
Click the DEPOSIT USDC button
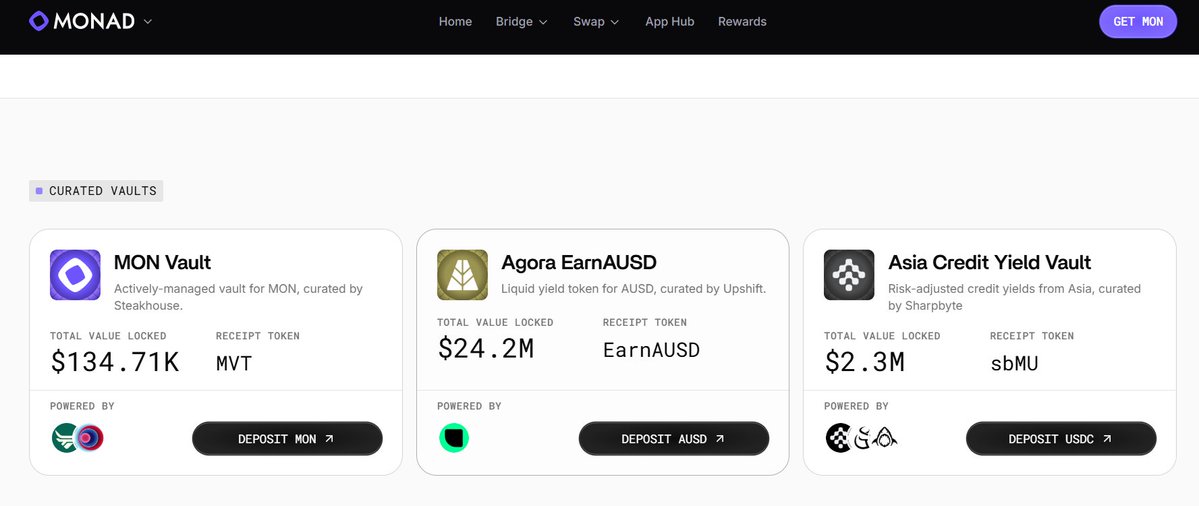(1061, 439)
